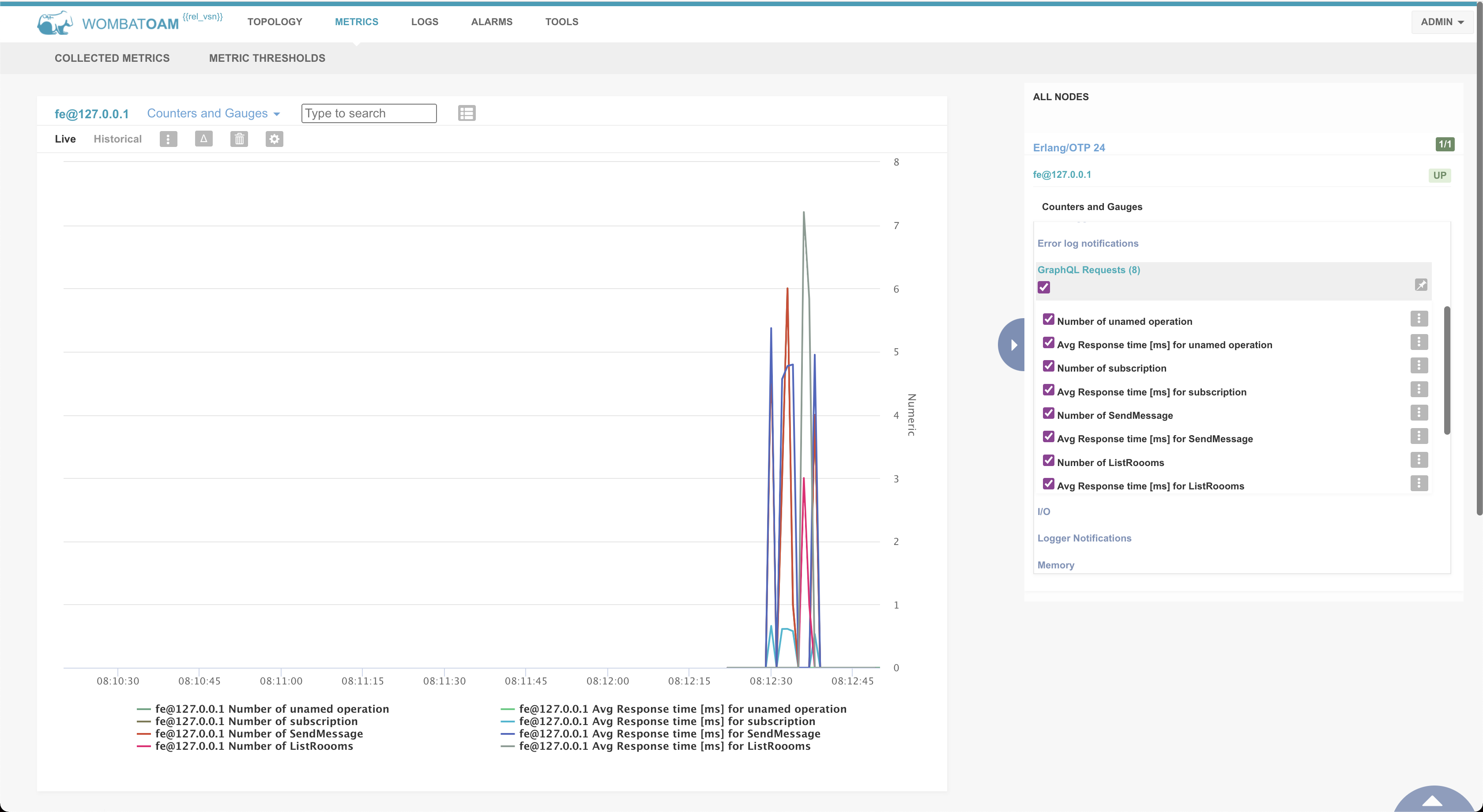
Task: Open the three-dot menu in graph toolbar
Action: [168, 139]
